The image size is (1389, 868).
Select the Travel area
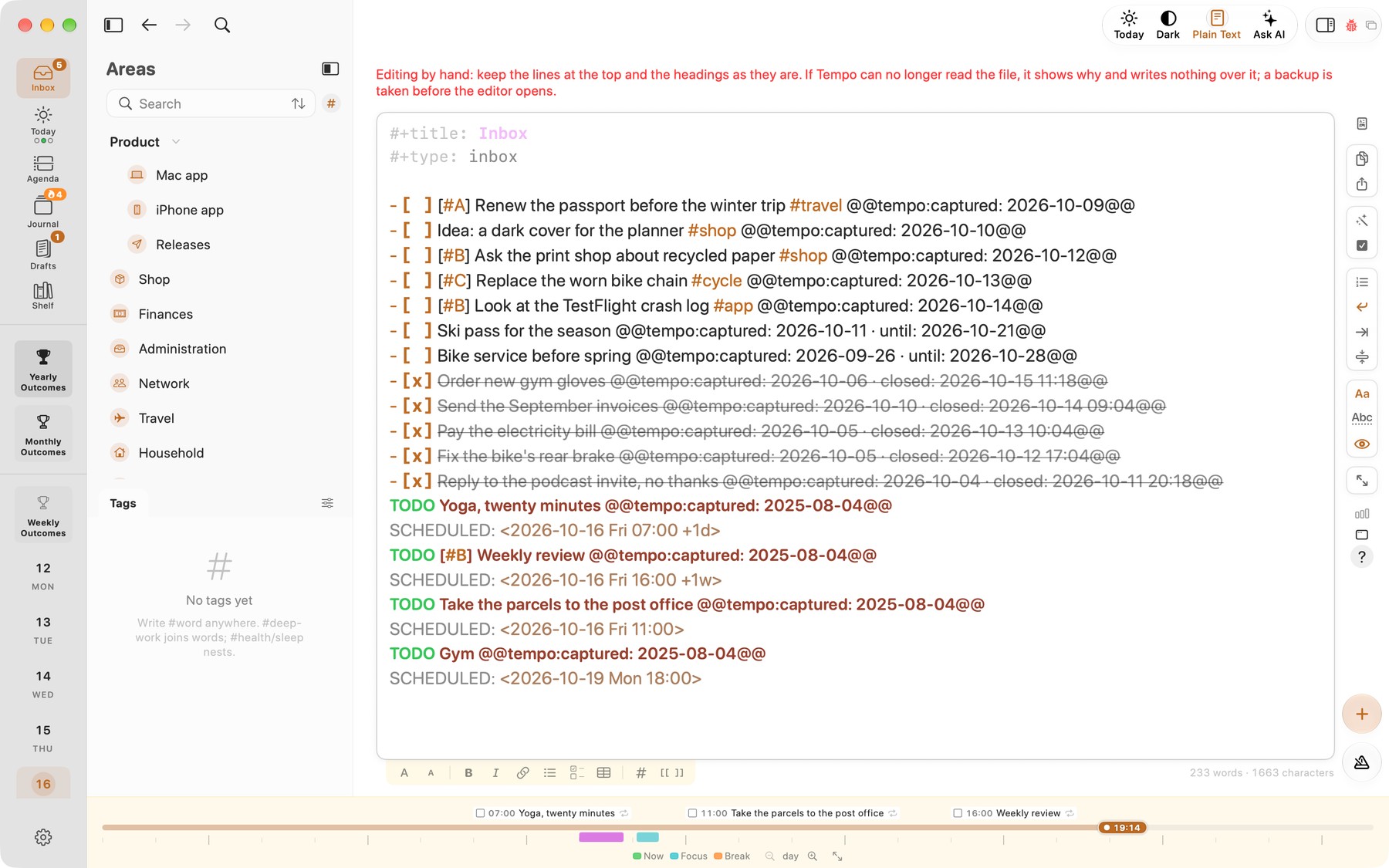tap(157, 418)
